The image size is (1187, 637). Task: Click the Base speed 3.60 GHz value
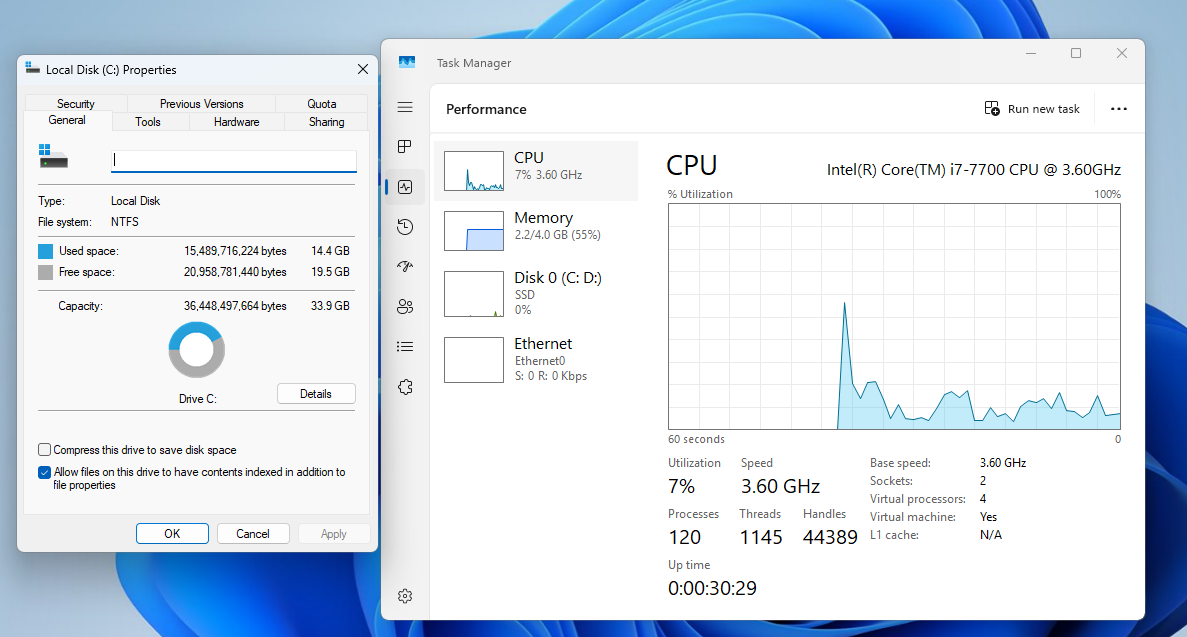point(1003,463)
